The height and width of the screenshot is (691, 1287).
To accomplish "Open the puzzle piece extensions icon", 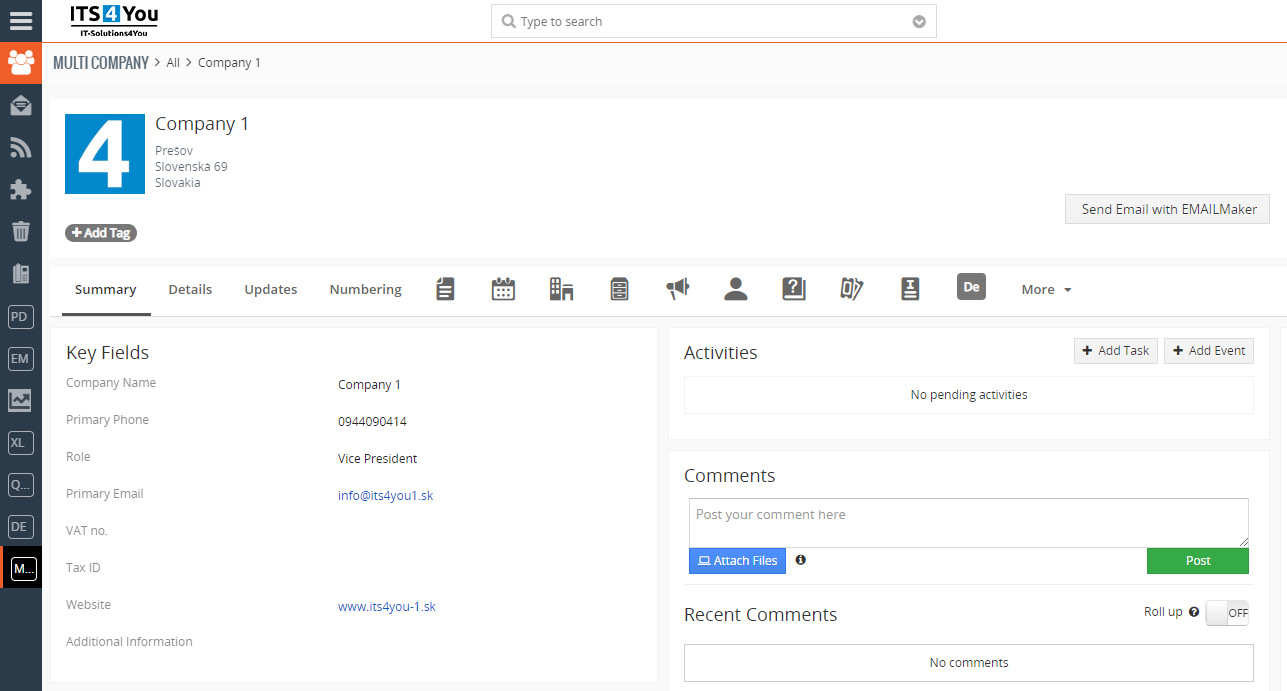I will point(20,190).
